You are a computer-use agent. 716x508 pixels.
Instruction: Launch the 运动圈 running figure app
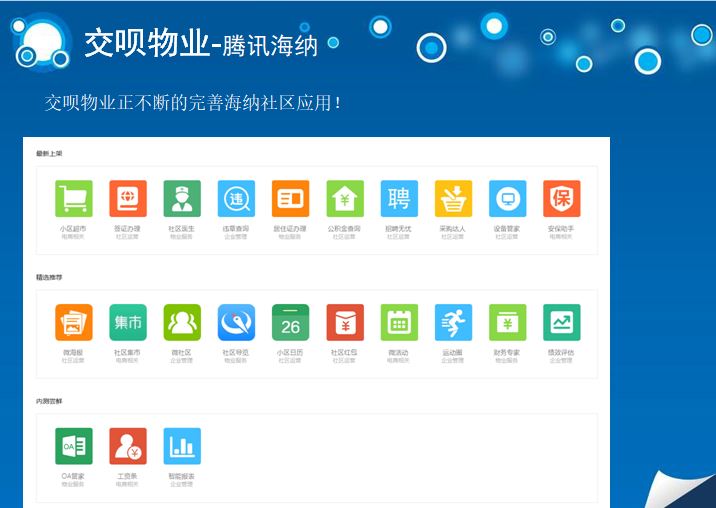coord(453,323)
